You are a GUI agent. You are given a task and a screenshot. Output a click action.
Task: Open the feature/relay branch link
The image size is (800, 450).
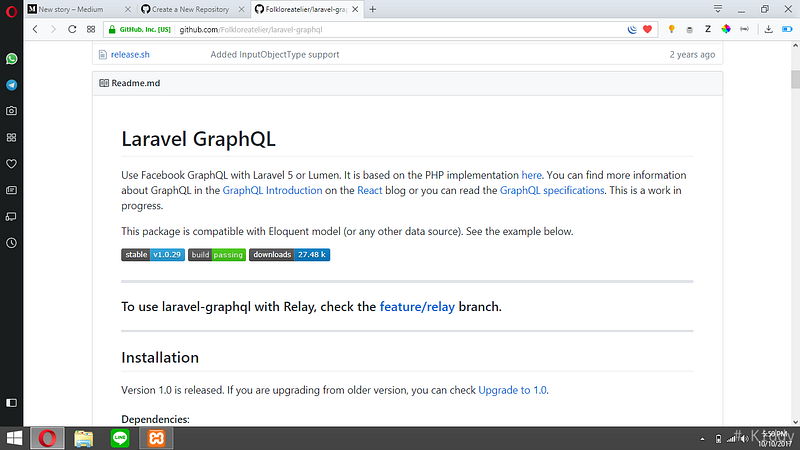(417, 307)
